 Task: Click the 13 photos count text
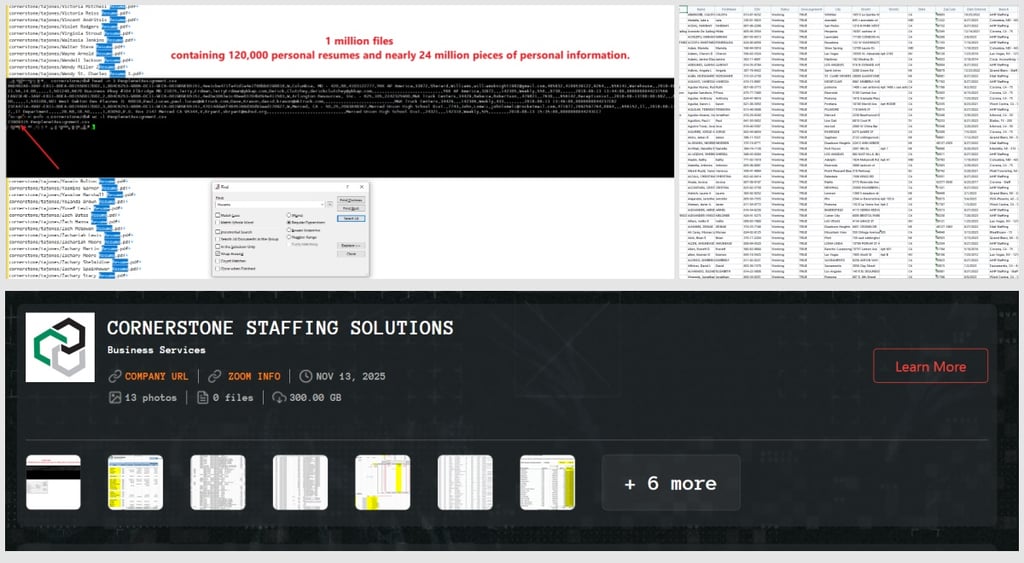tap(150, 397)
